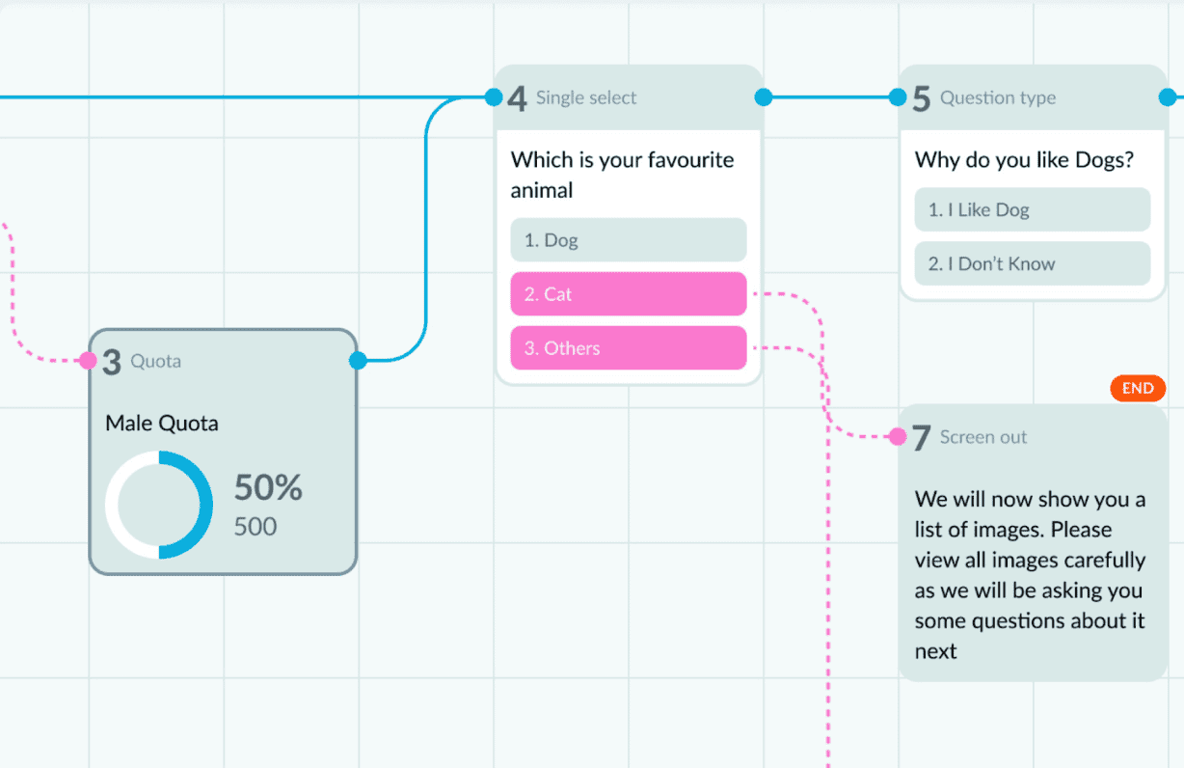Open the Question type node header

point(1032,98)
